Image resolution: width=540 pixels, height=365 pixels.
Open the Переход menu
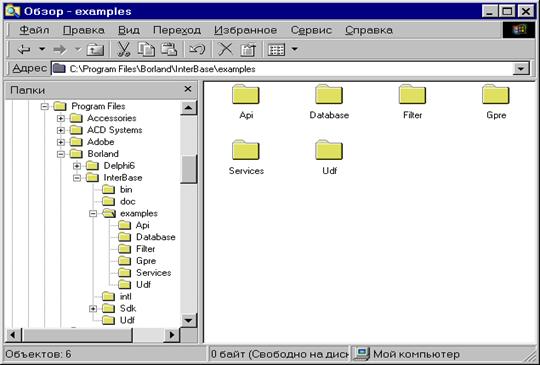(177, 30)
